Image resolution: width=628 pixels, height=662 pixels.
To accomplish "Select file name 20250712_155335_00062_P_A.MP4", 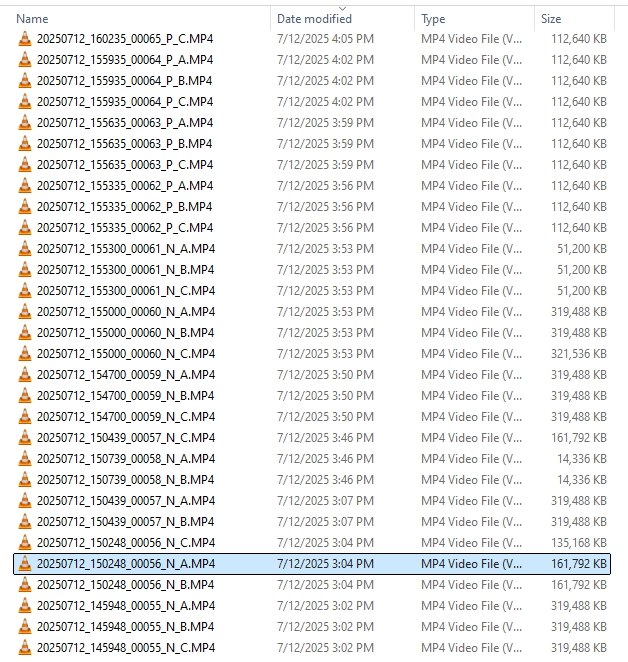I will coord(125,186).
